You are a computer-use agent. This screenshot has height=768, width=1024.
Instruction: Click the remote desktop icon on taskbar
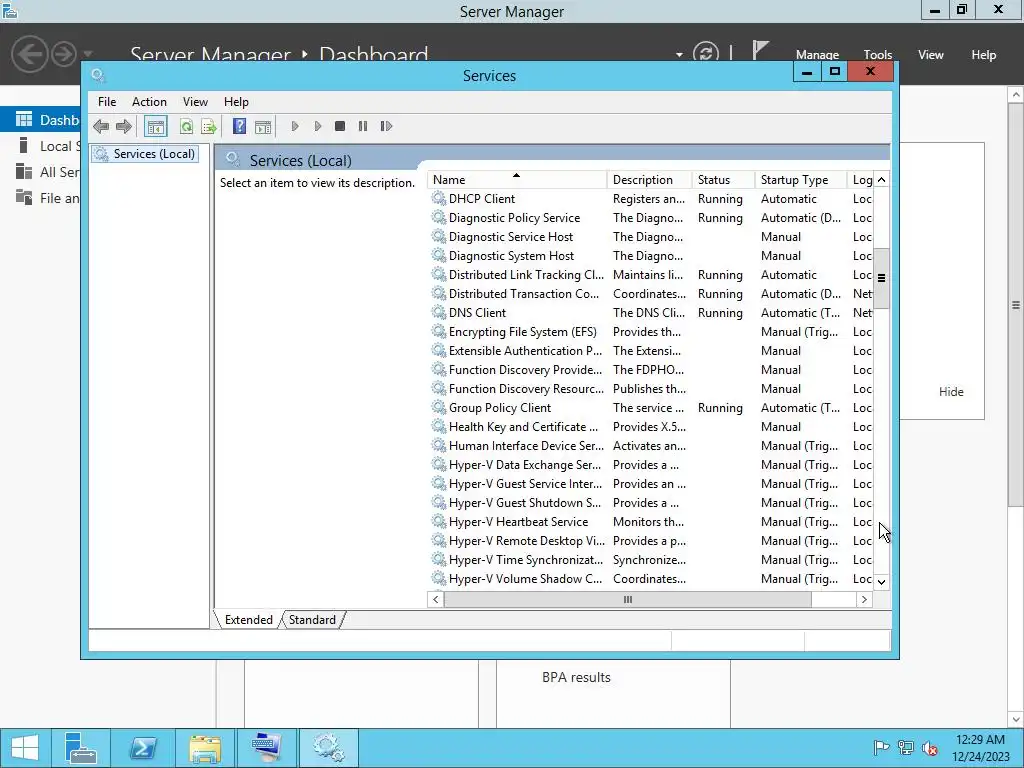point(267,748)
